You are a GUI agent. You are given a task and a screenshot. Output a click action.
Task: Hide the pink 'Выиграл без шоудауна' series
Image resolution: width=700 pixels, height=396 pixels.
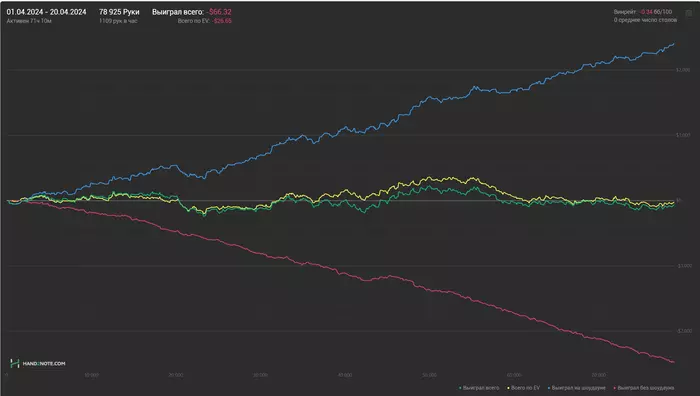click(x=644, y=388)
